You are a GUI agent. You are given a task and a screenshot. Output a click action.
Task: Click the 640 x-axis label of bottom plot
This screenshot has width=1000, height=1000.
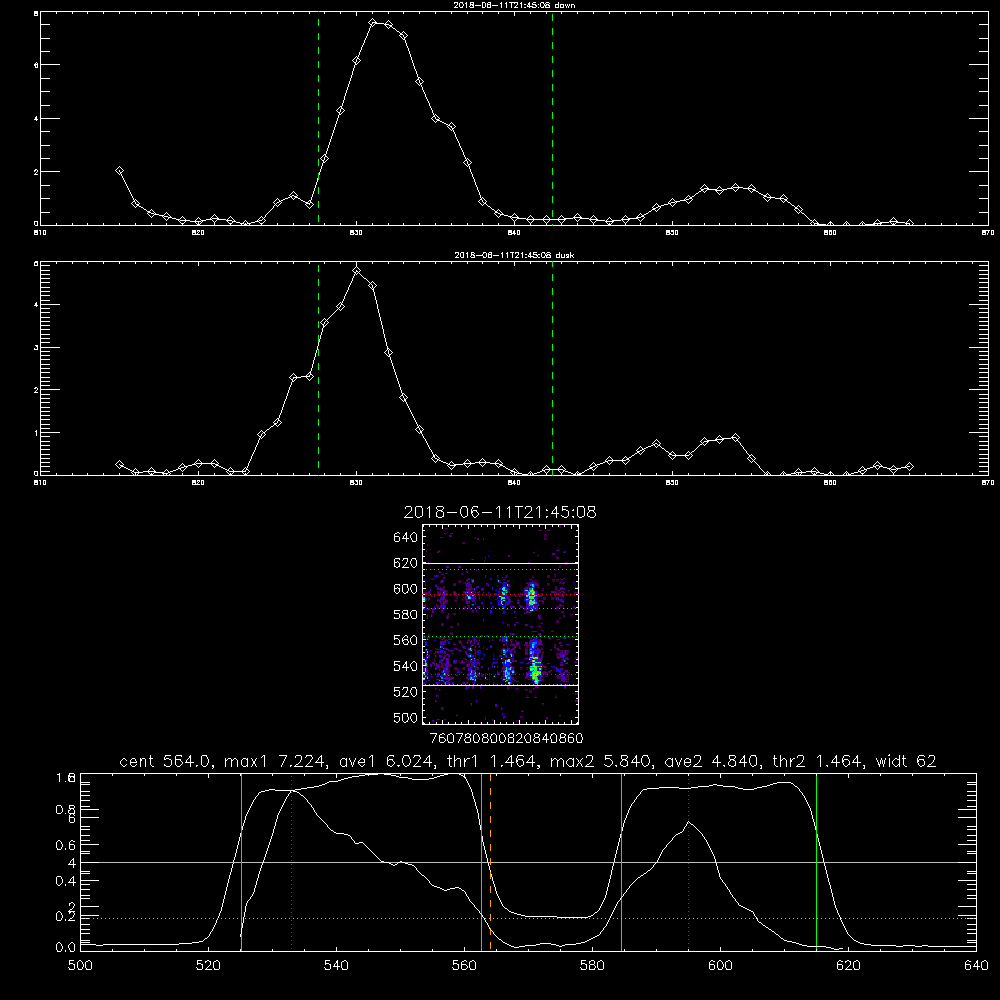[x=976, y=966]
